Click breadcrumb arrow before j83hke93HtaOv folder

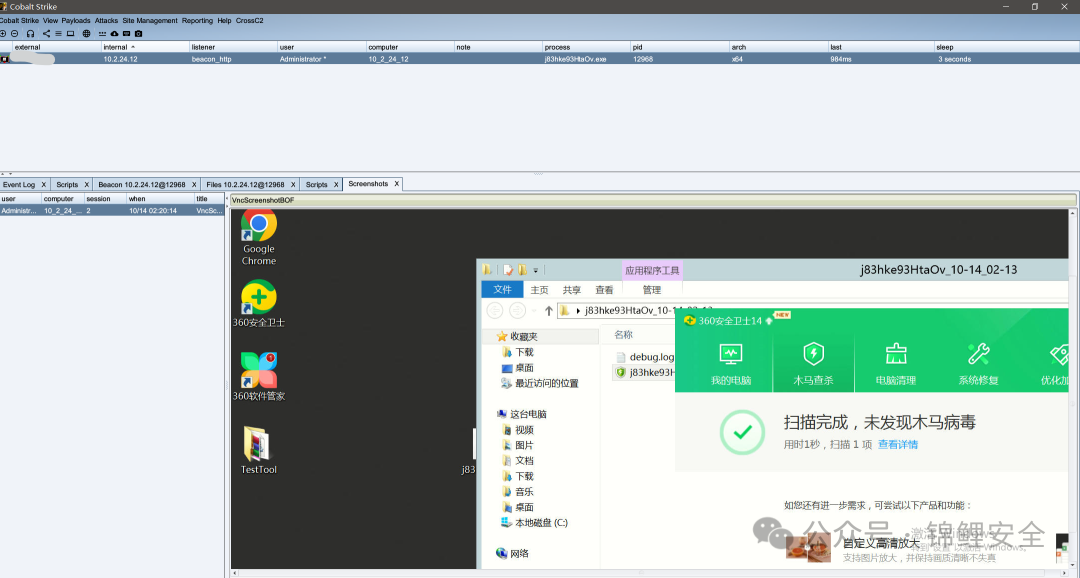coord(578,311)
